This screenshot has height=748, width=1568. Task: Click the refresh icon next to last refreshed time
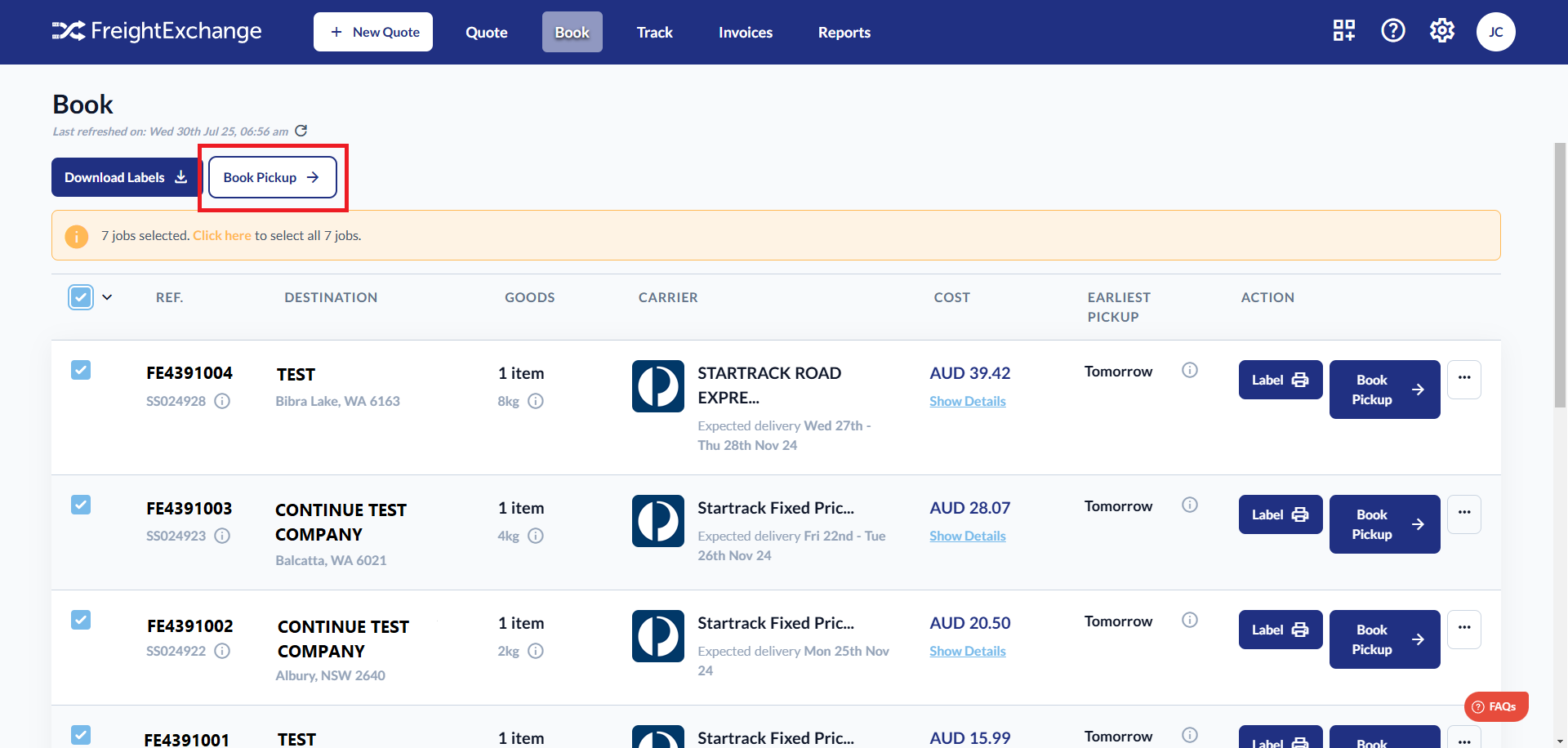pos(301,131)
